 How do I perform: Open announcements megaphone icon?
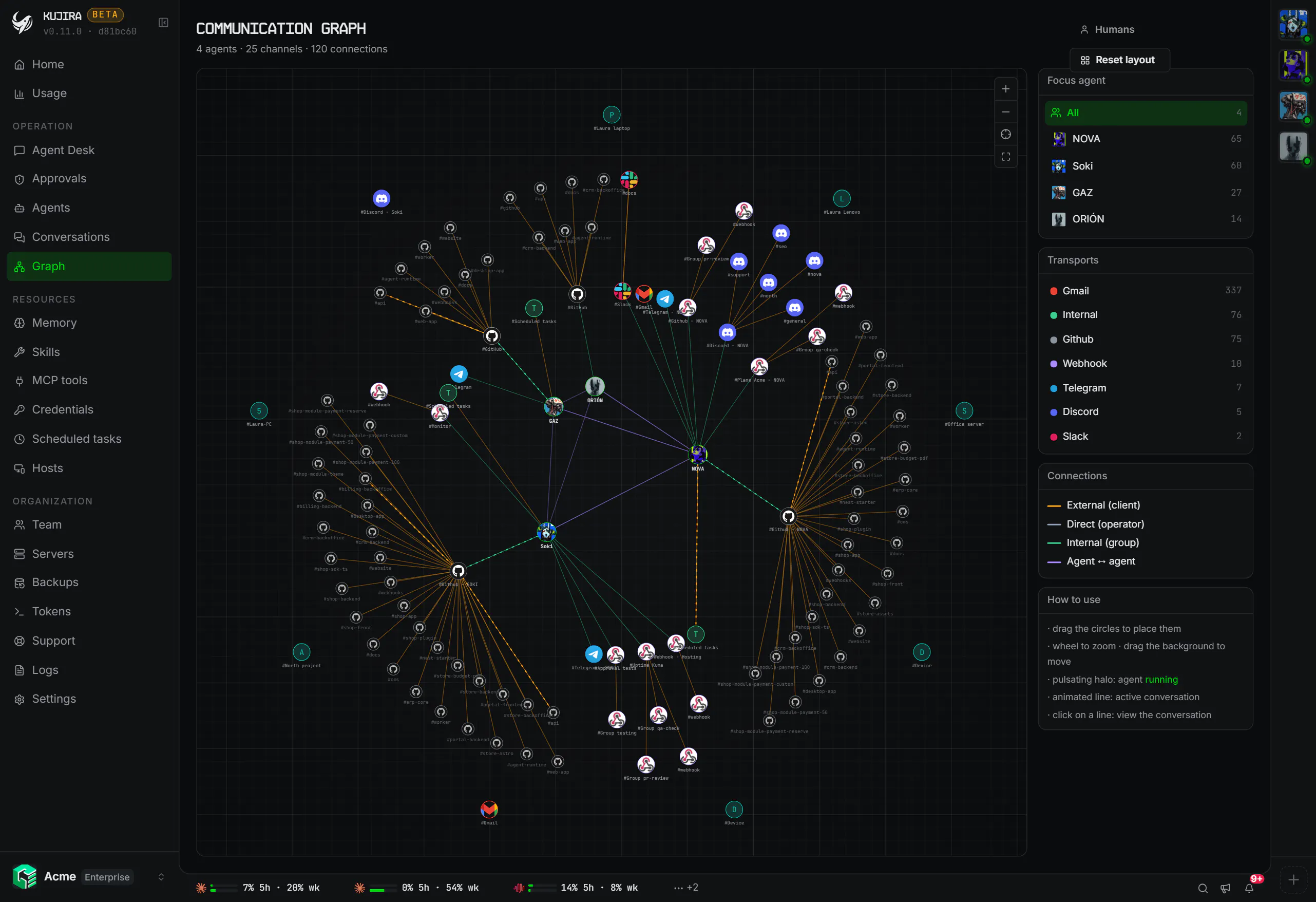[x=1226, y=888]
